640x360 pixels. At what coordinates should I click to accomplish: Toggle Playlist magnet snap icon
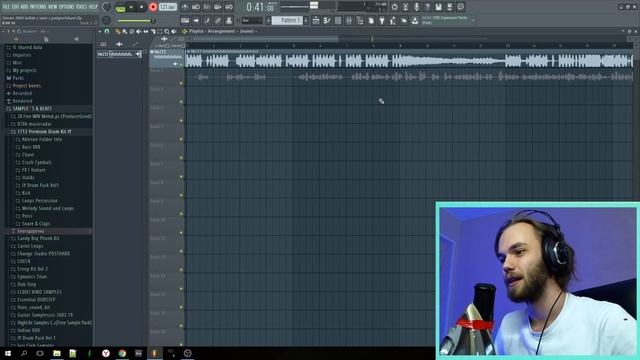coord(107,31)
